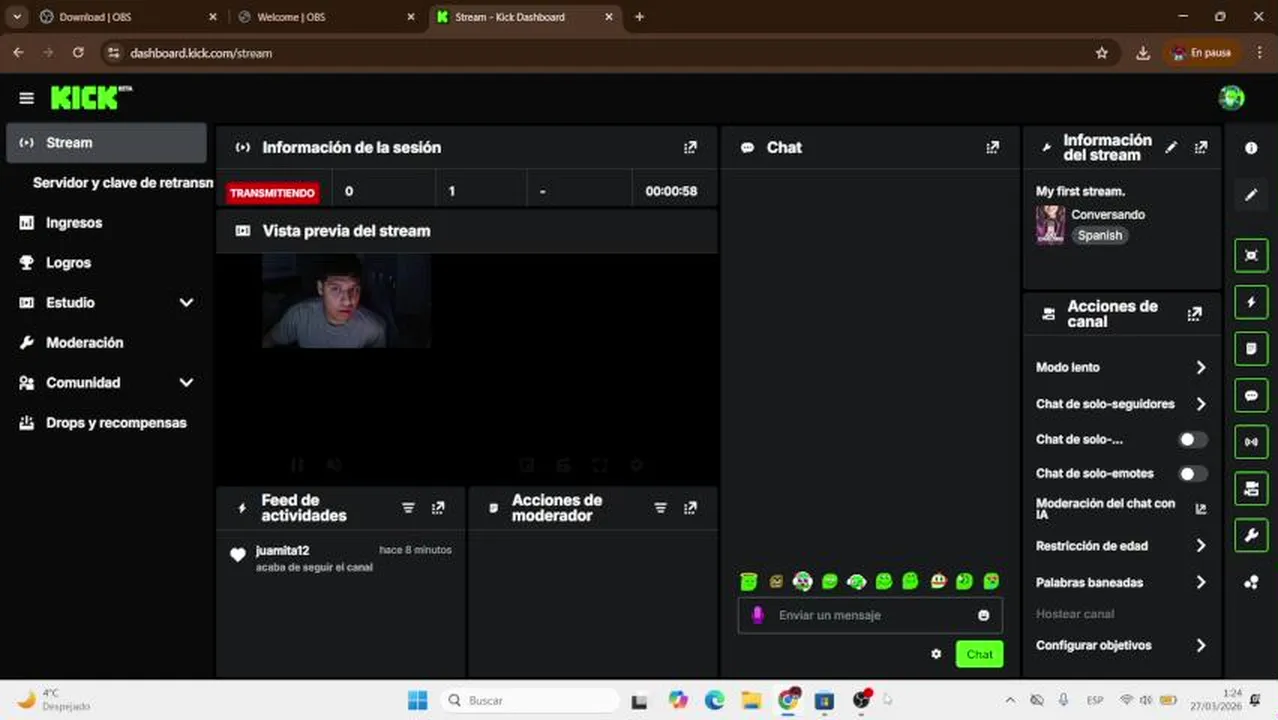This screenshot has height=720, width=1278.
Task: Switch to the Welcome | OBS tab
Action: (326, 17)
